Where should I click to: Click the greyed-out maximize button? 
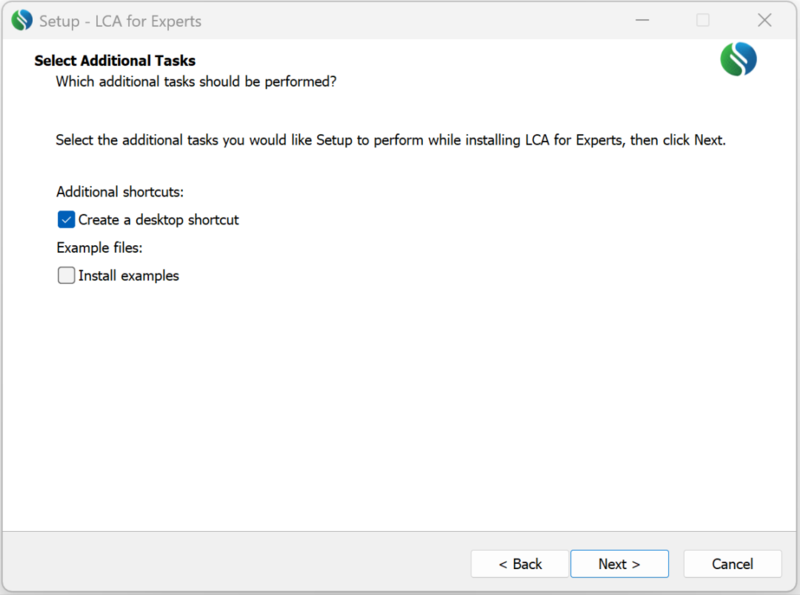pyautogui.click(x=703, y=20)
